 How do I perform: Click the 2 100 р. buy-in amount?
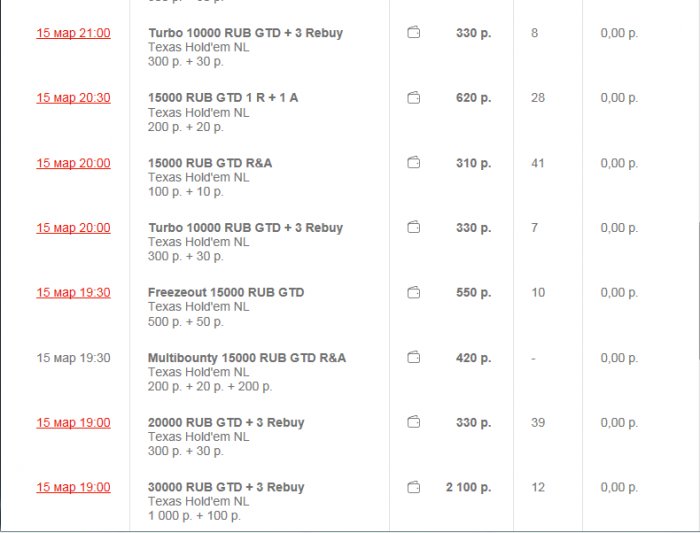click(x=468, y=488)
